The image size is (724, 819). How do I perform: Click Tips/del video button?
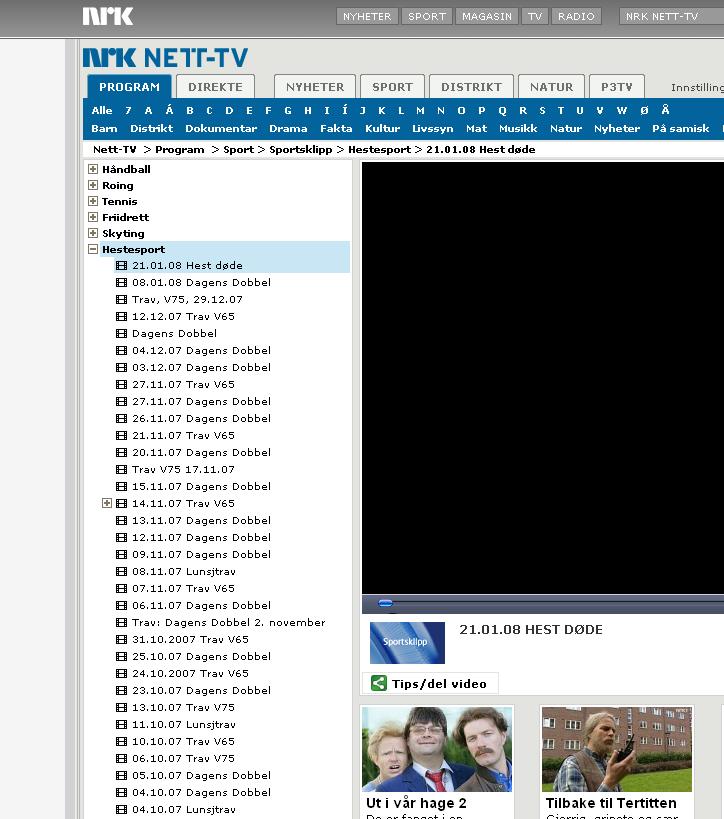(x=430, y=683)
